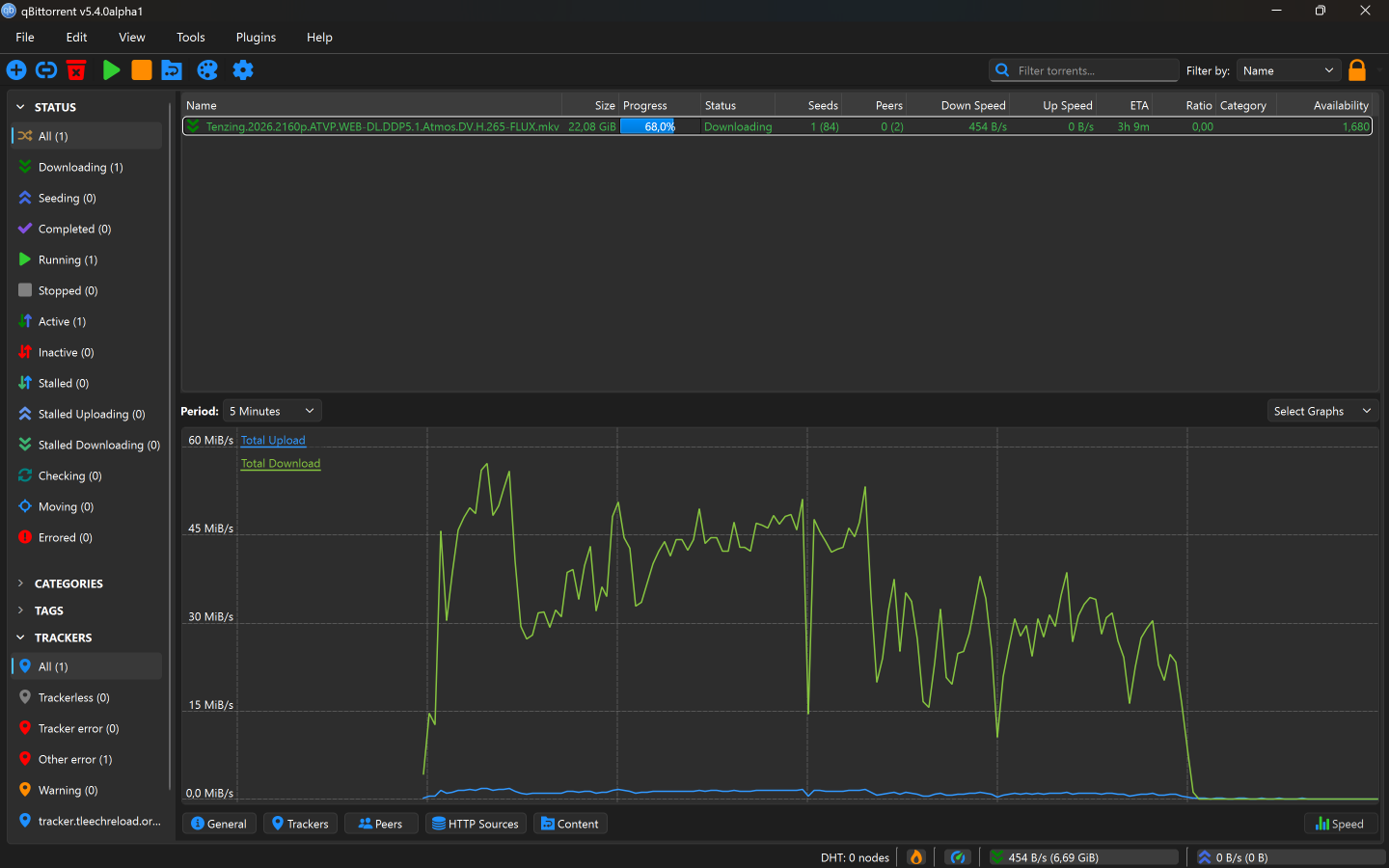The height and width of the screenshot is (868, 1389).
Task: Expand the TAGS section
Action: 20,610
